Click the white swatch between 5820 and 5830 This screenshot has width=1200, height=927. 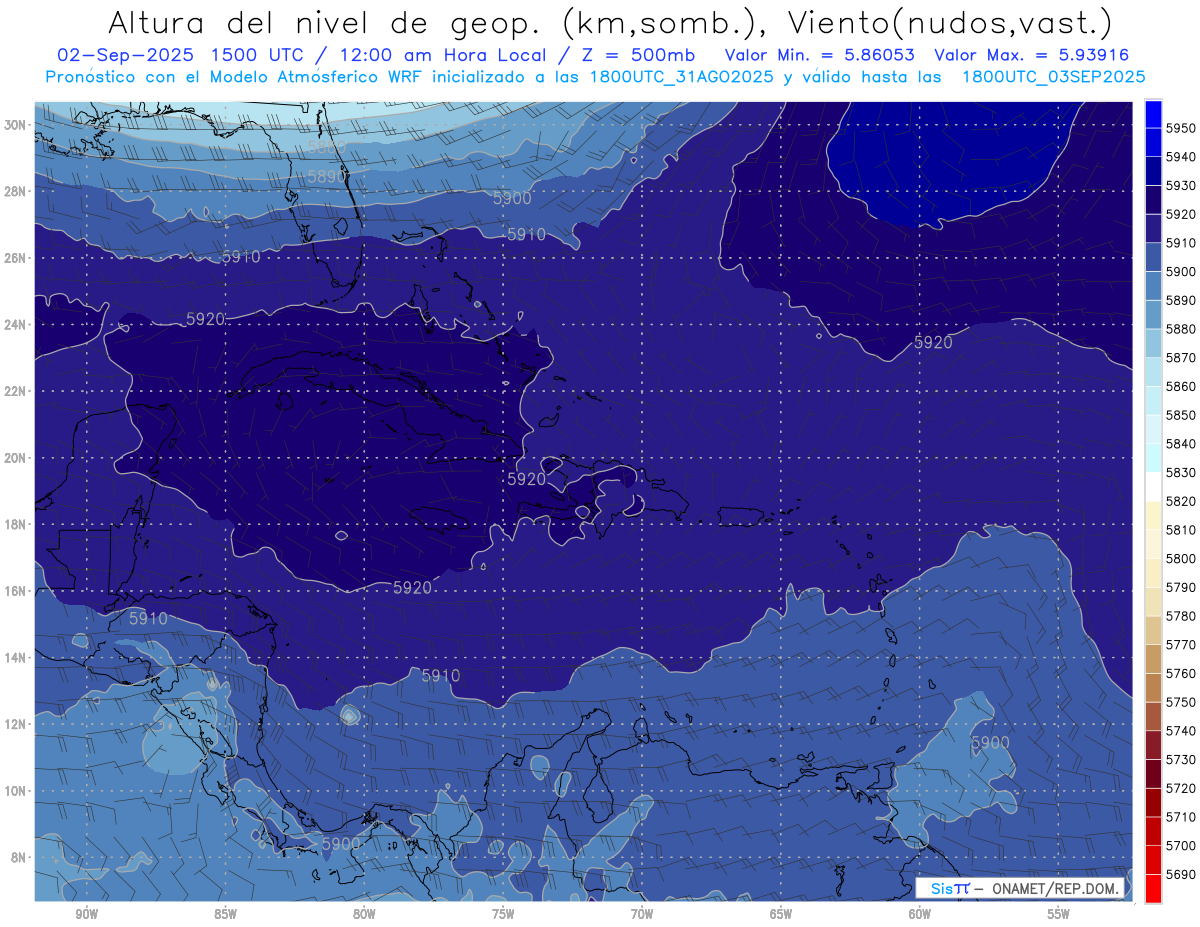[x=1153, y=487]
